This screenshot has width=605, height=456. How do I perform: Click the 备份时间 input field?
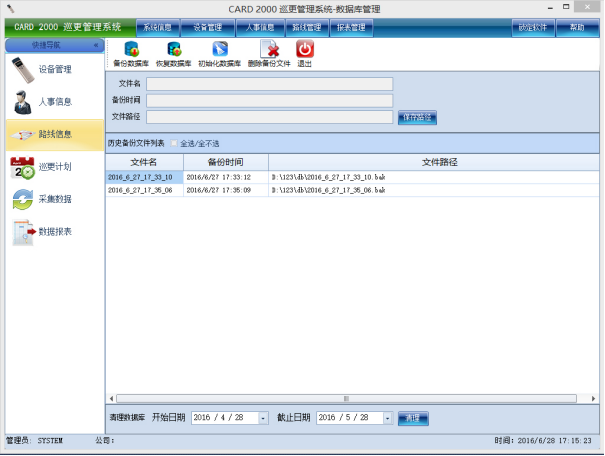269,101
